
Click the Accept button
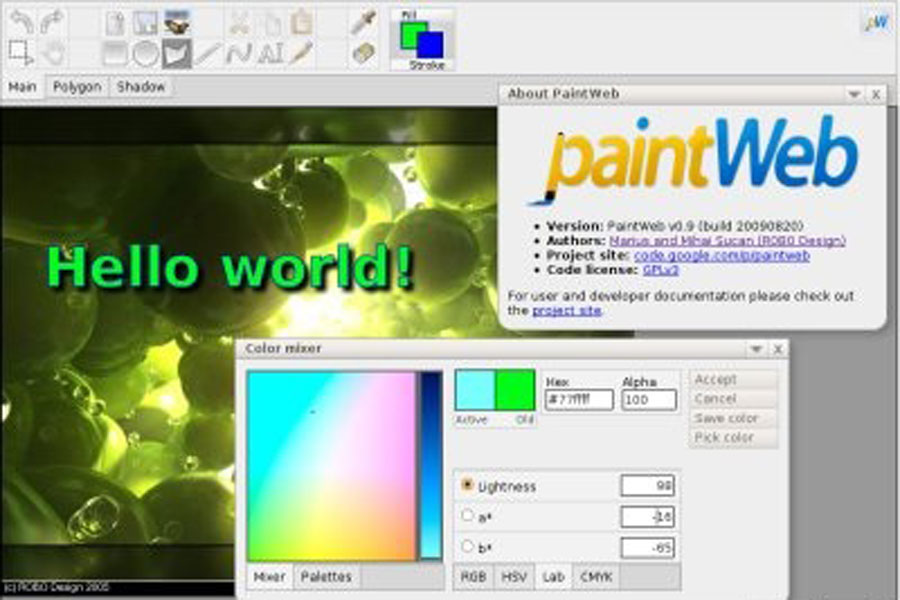[x=734, y=380]
